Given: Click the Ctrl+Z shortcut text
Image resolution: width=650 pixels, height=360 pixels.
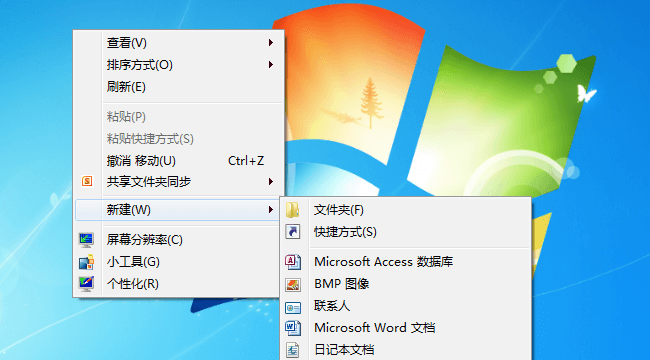Looking at the screenshot, I should 246,161.
